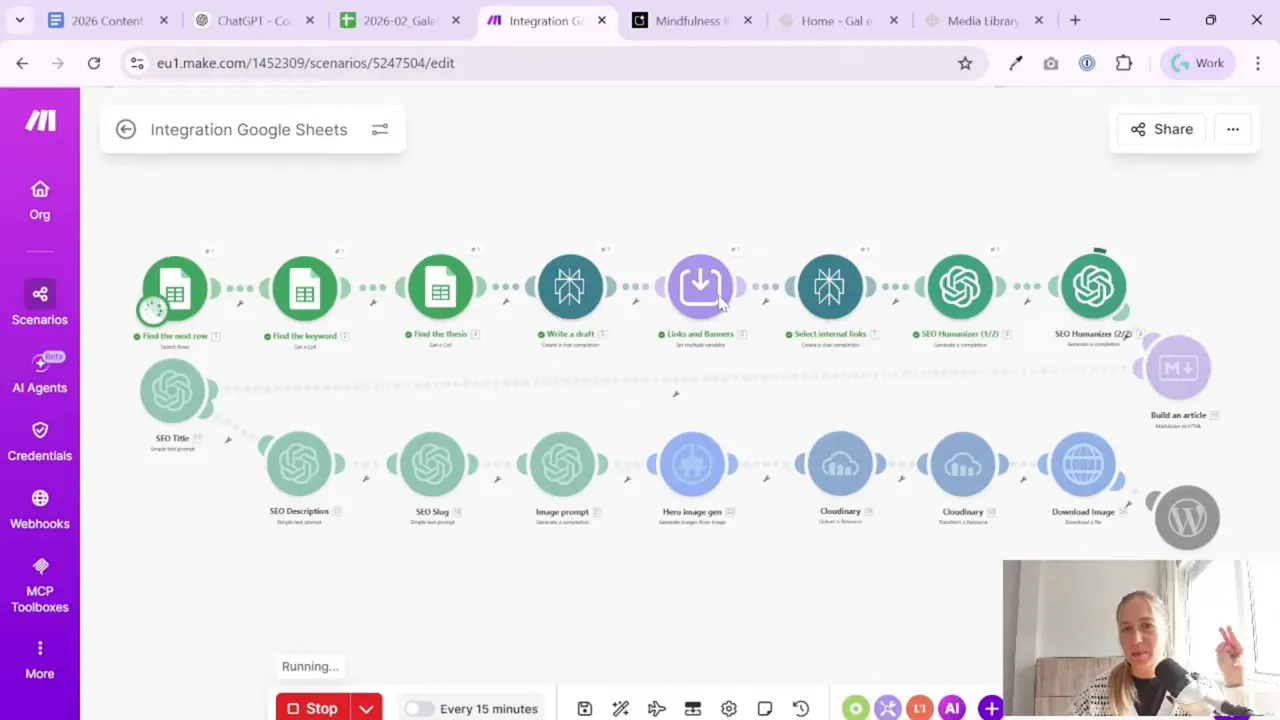Open the Org sidebar item
This screenshot has height=720, width=1280.
pyautogui.click(x=40, y=200)
